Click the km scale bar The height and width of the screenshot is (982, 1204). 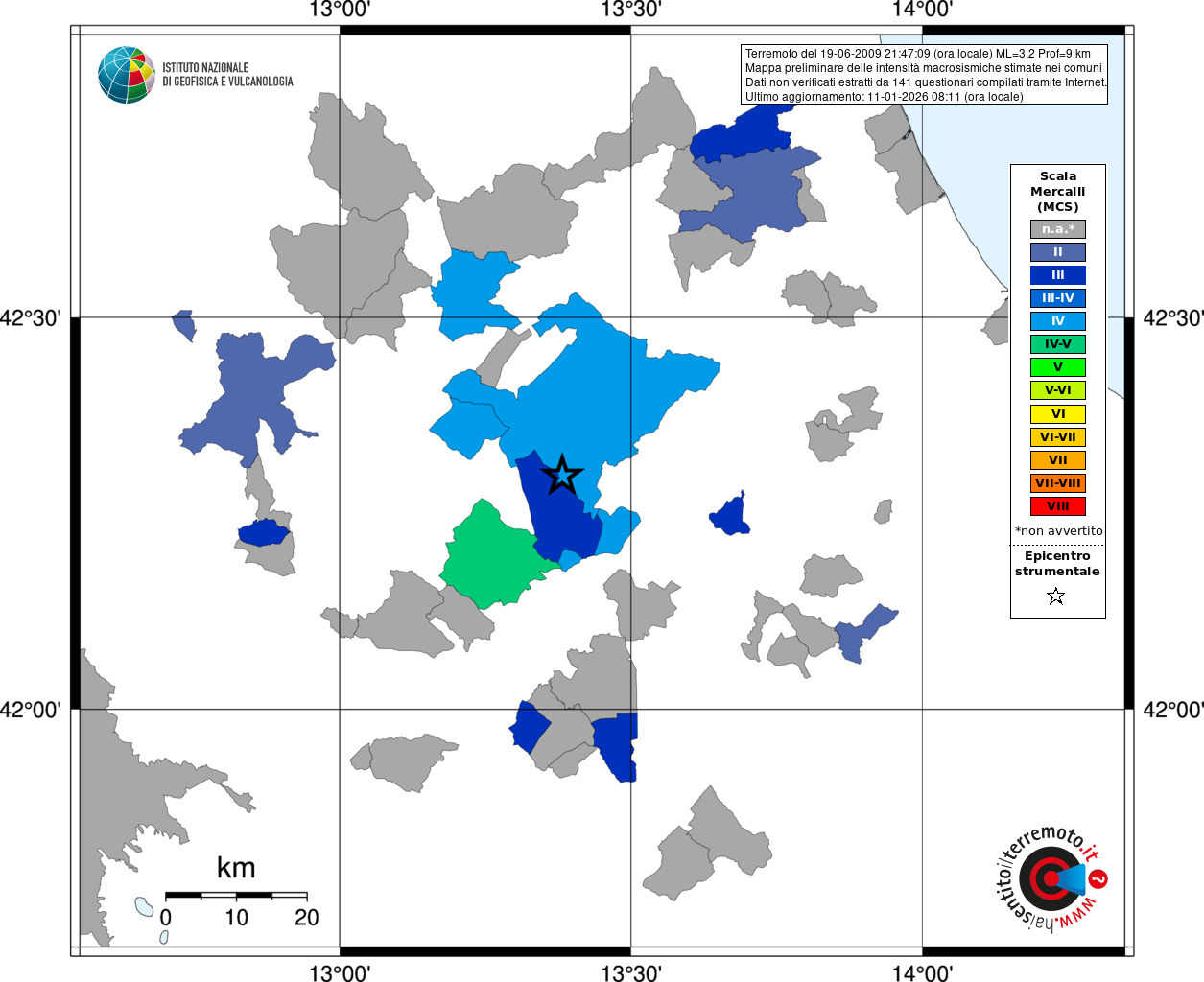click(x=236, y=895)
